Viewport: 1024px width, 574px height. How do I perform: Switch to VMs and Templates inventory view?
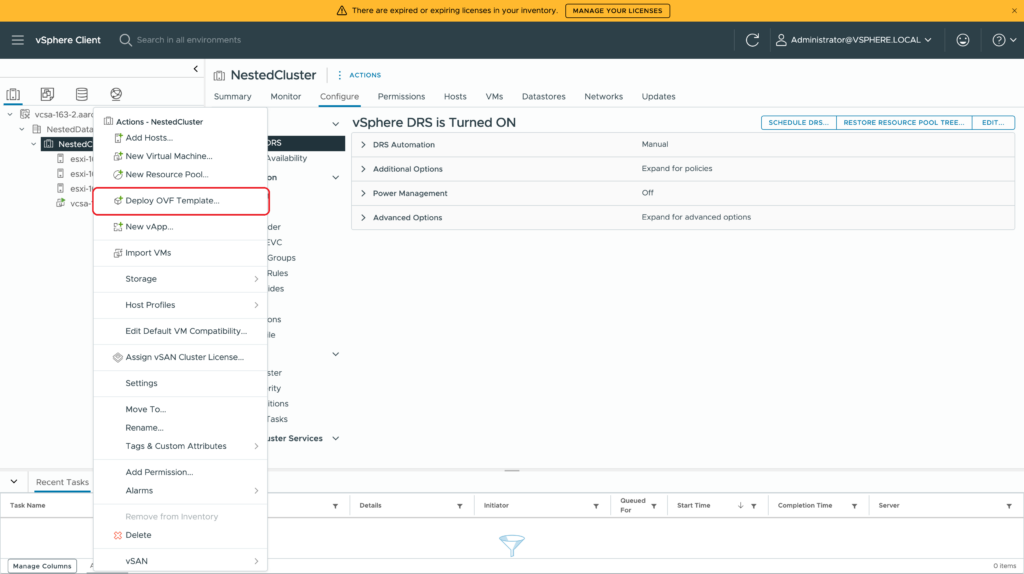click(47, 94)
